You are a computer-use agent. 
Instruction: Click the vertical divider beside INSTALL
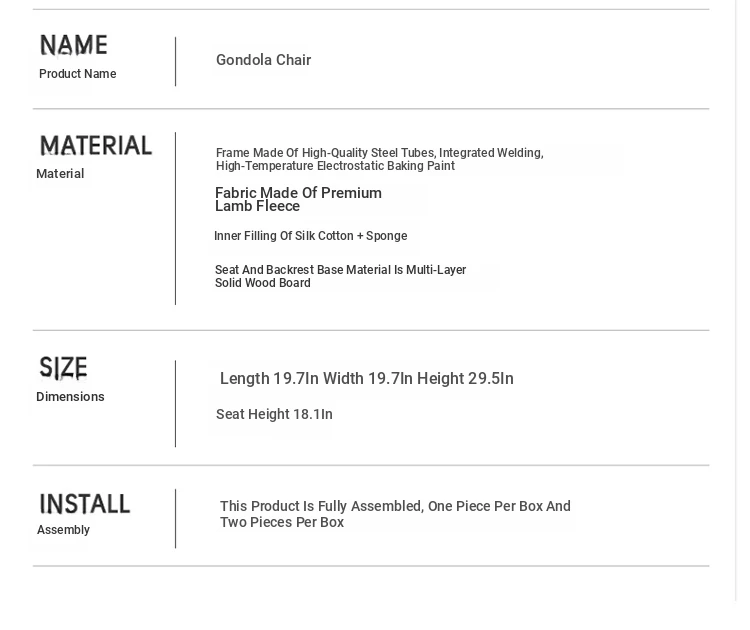pyautogui.click(x=176, y=518)
